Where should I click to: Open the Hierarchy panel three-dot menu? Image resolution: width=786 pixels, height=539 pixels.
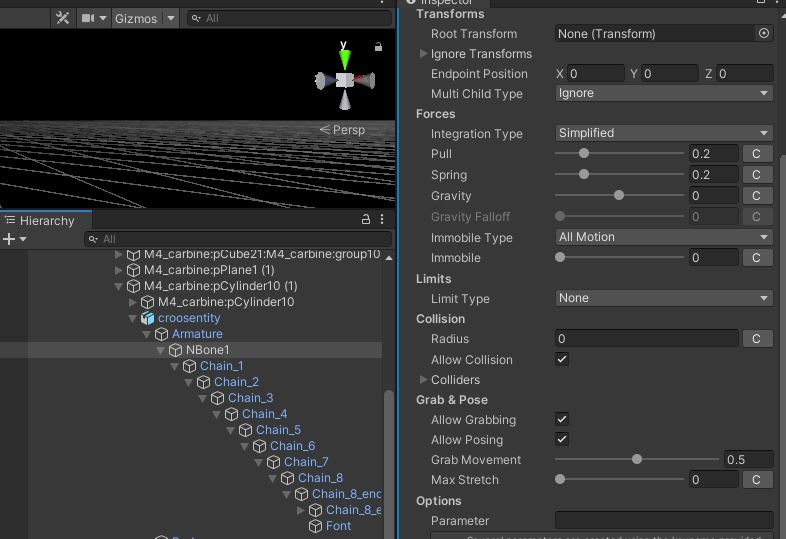coord(382,219)
